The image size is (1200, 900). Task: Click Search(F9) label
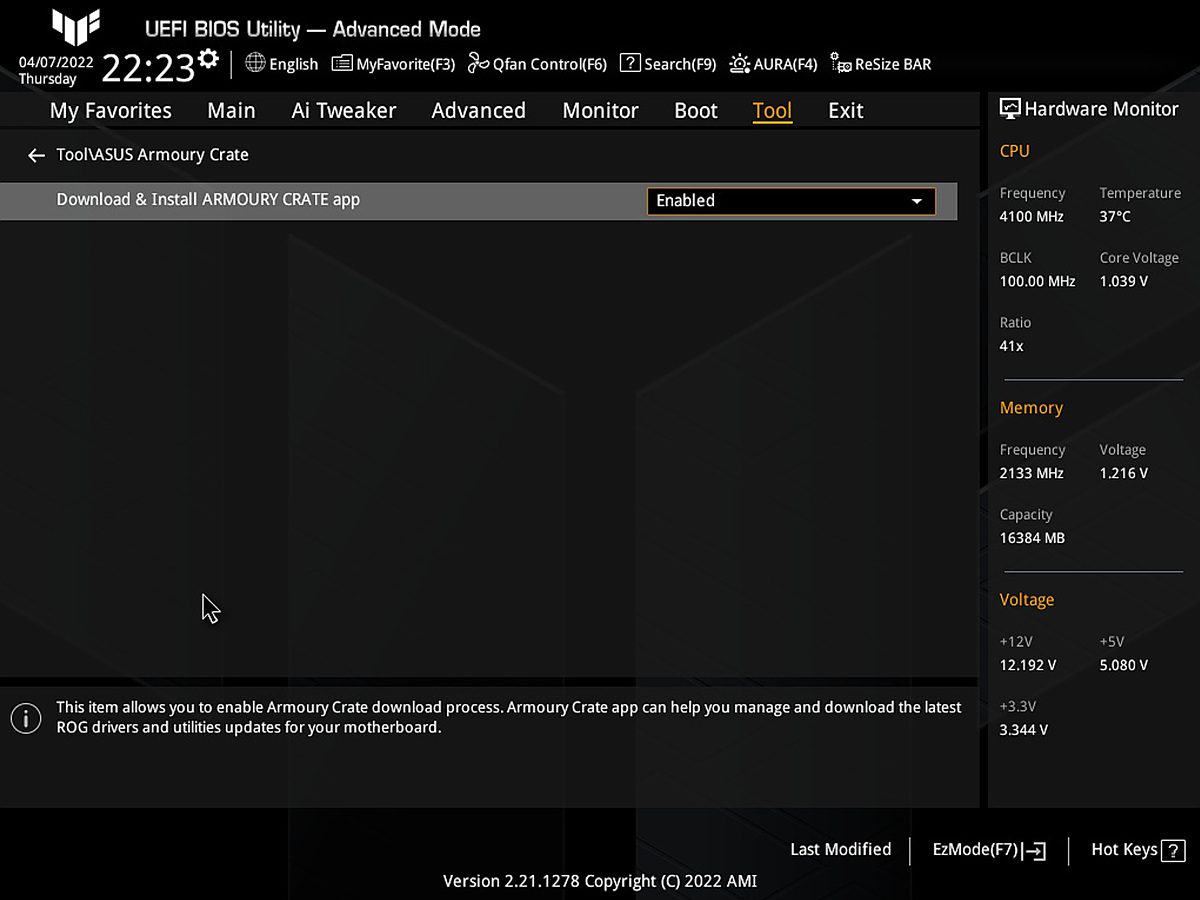pos(680,64)
